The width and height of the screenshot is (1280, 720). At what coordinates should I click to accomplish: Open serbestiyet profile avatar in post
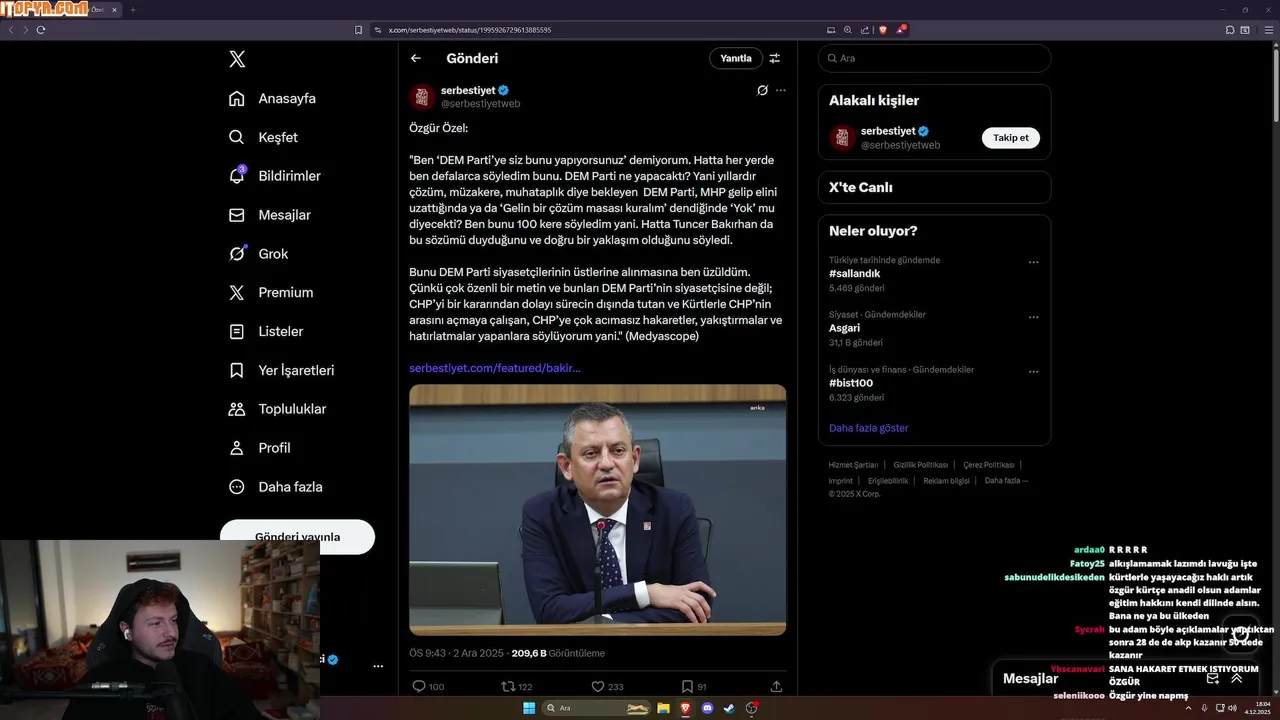tap(422, 97)
